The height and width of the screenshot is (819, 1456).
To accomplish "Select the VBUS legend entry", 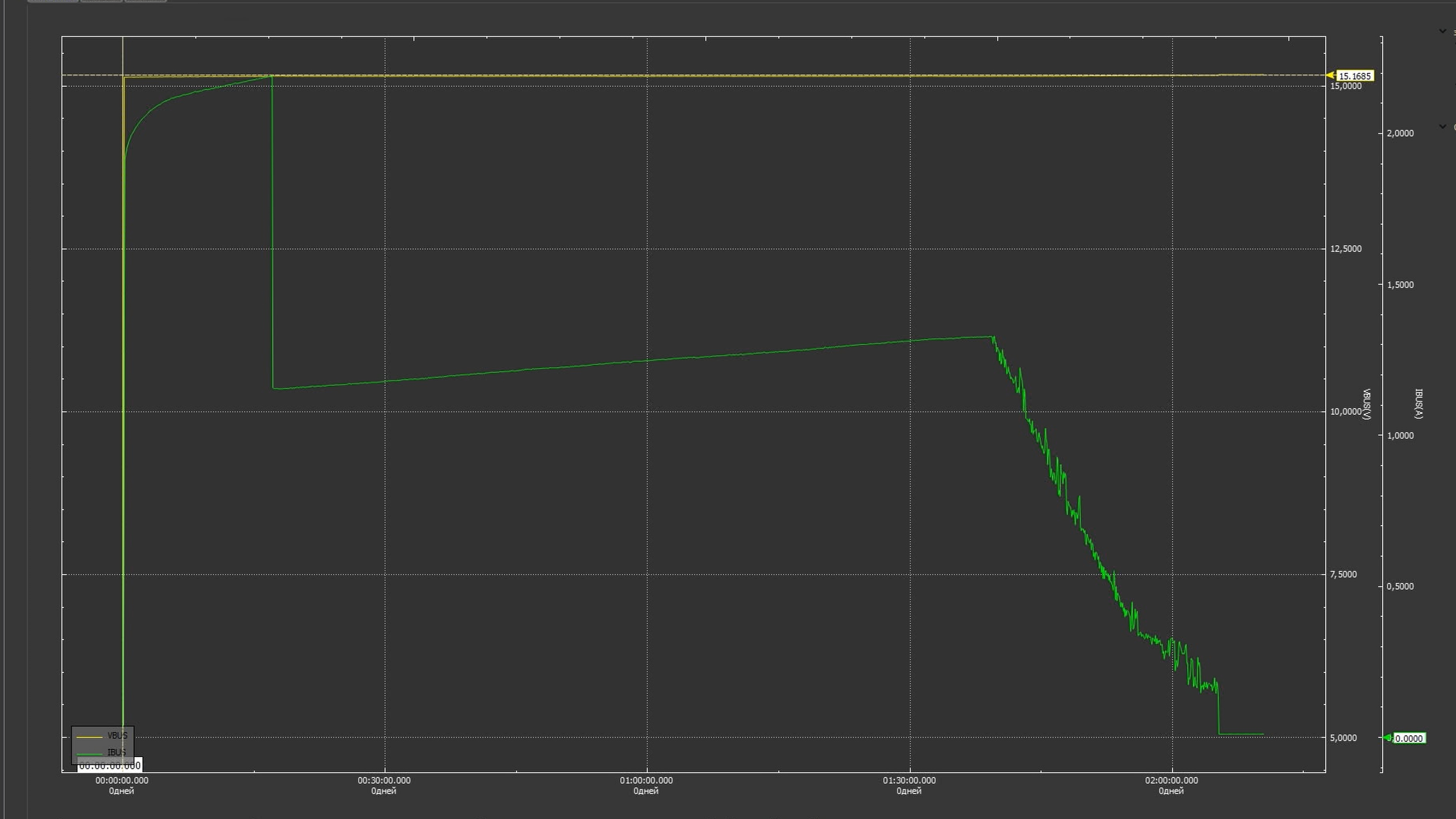I will 117,735.
